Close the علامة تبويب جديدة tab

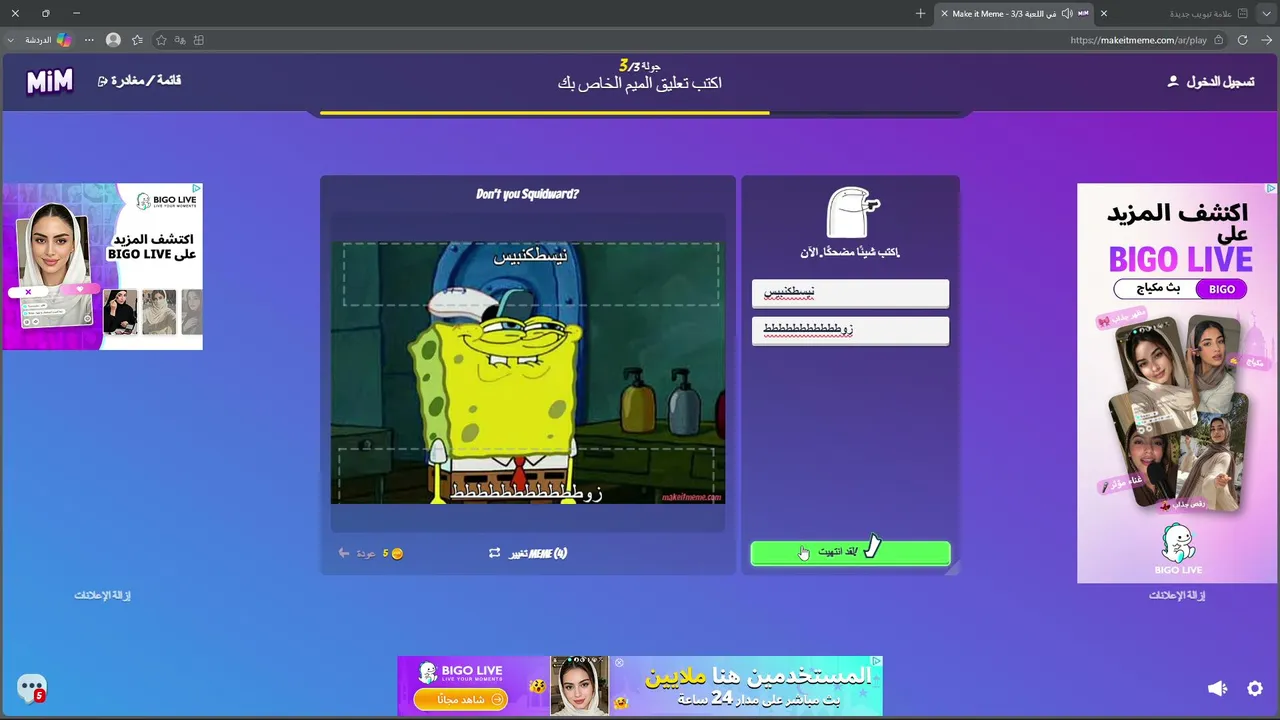coord(1104,13)
